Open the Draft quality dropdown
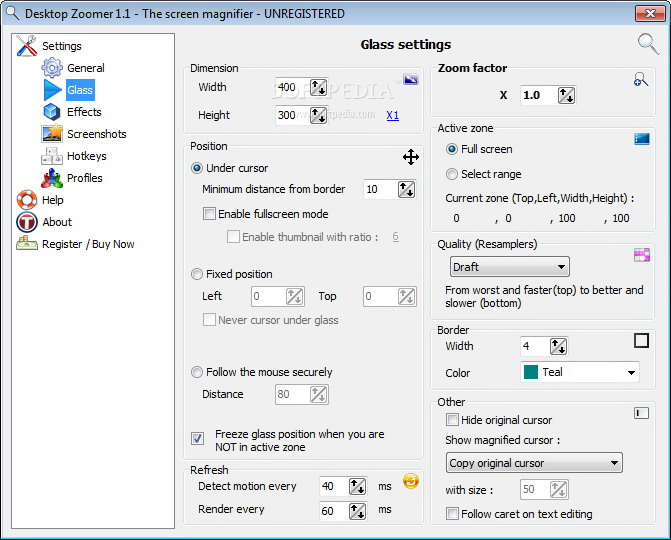Image resolution: width=671 pixels, height=540 pixels. (509, 267)
